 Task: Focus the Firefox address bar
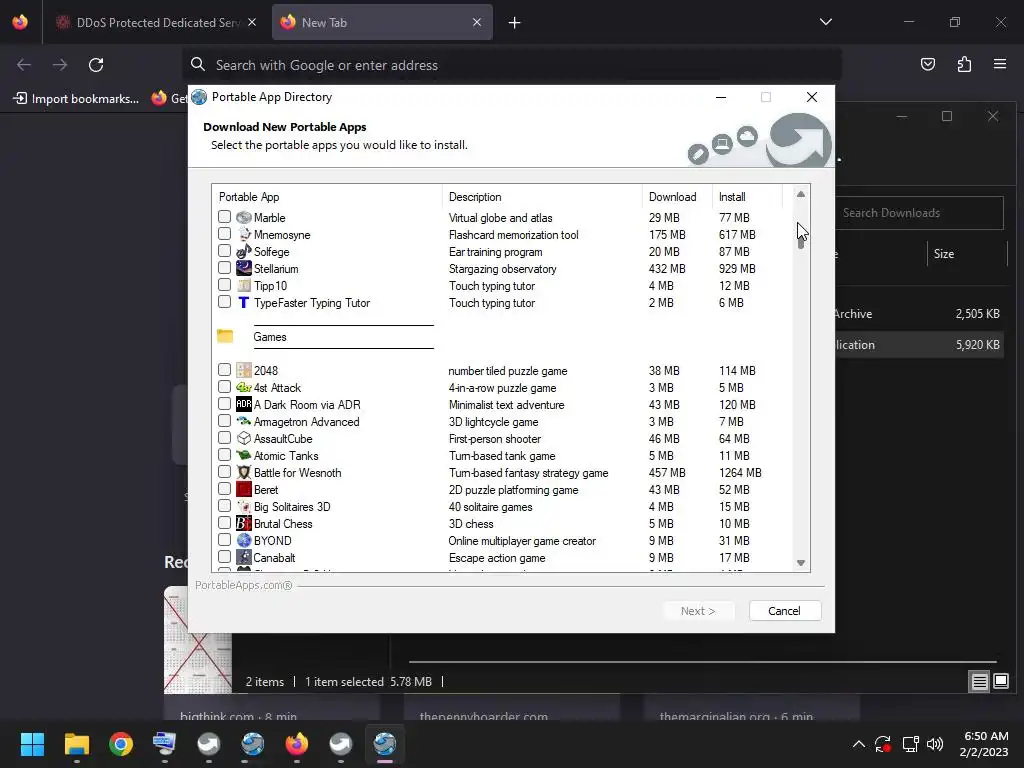pos(511,65)
